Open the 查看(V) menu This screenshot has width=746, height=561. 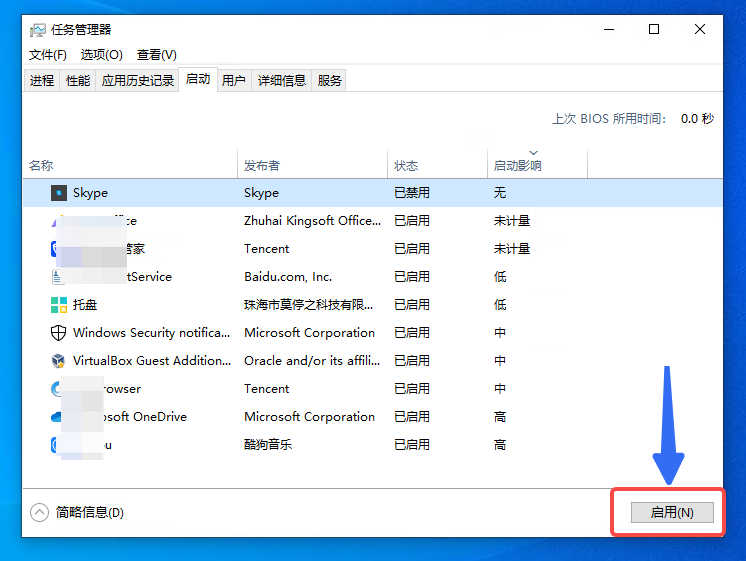(157, 55)
